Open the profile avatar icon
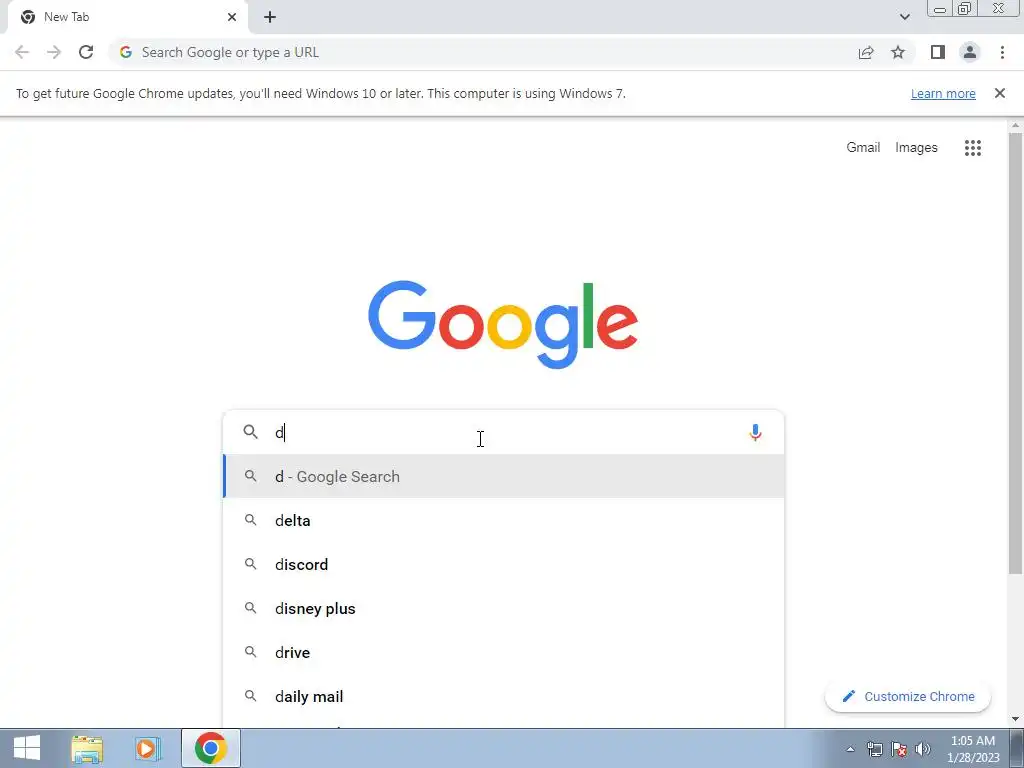This screenshot has height=768, width=1024. 970,52
